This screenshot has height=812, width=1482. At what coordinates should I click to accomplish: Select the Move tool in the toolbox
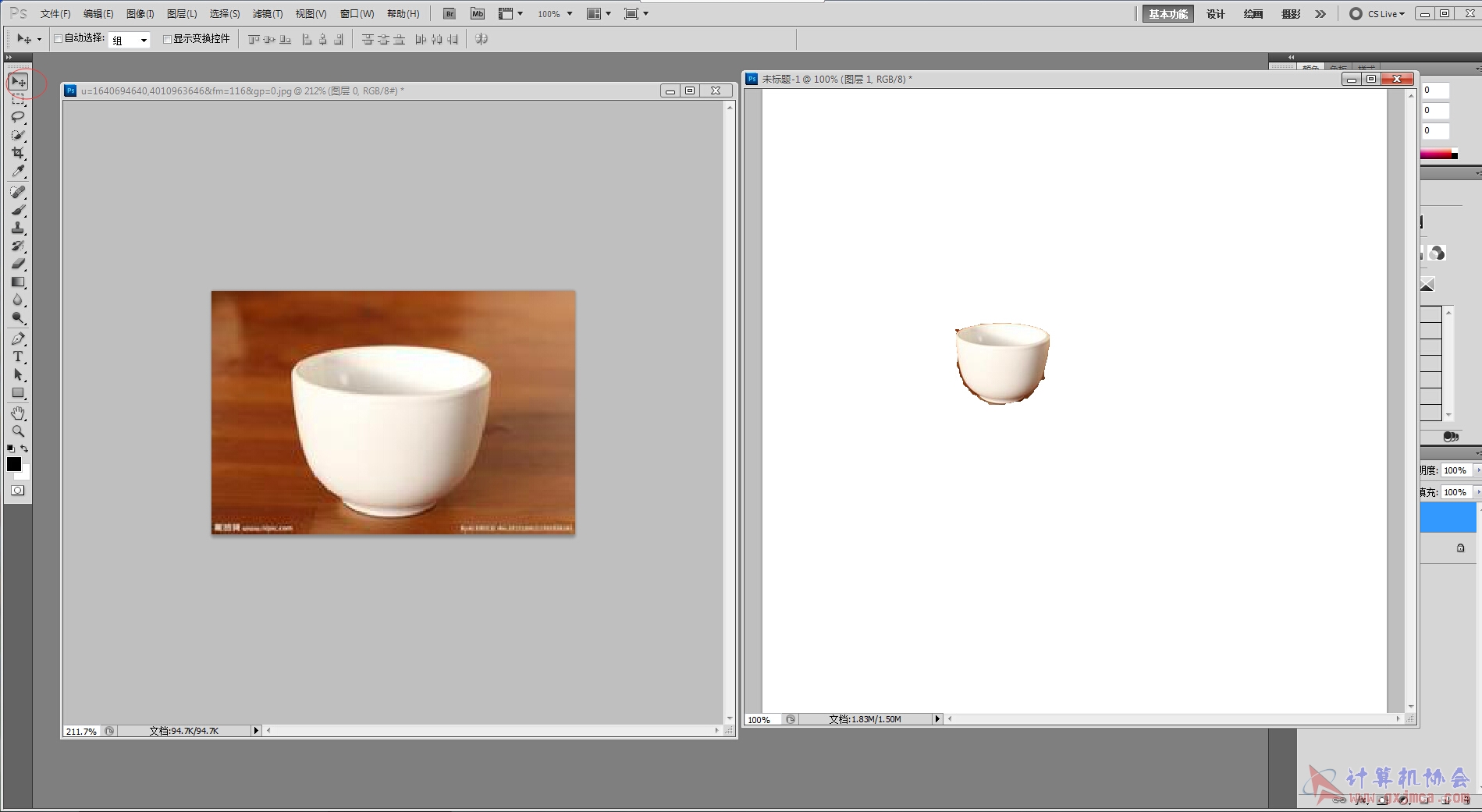(18, 82)
